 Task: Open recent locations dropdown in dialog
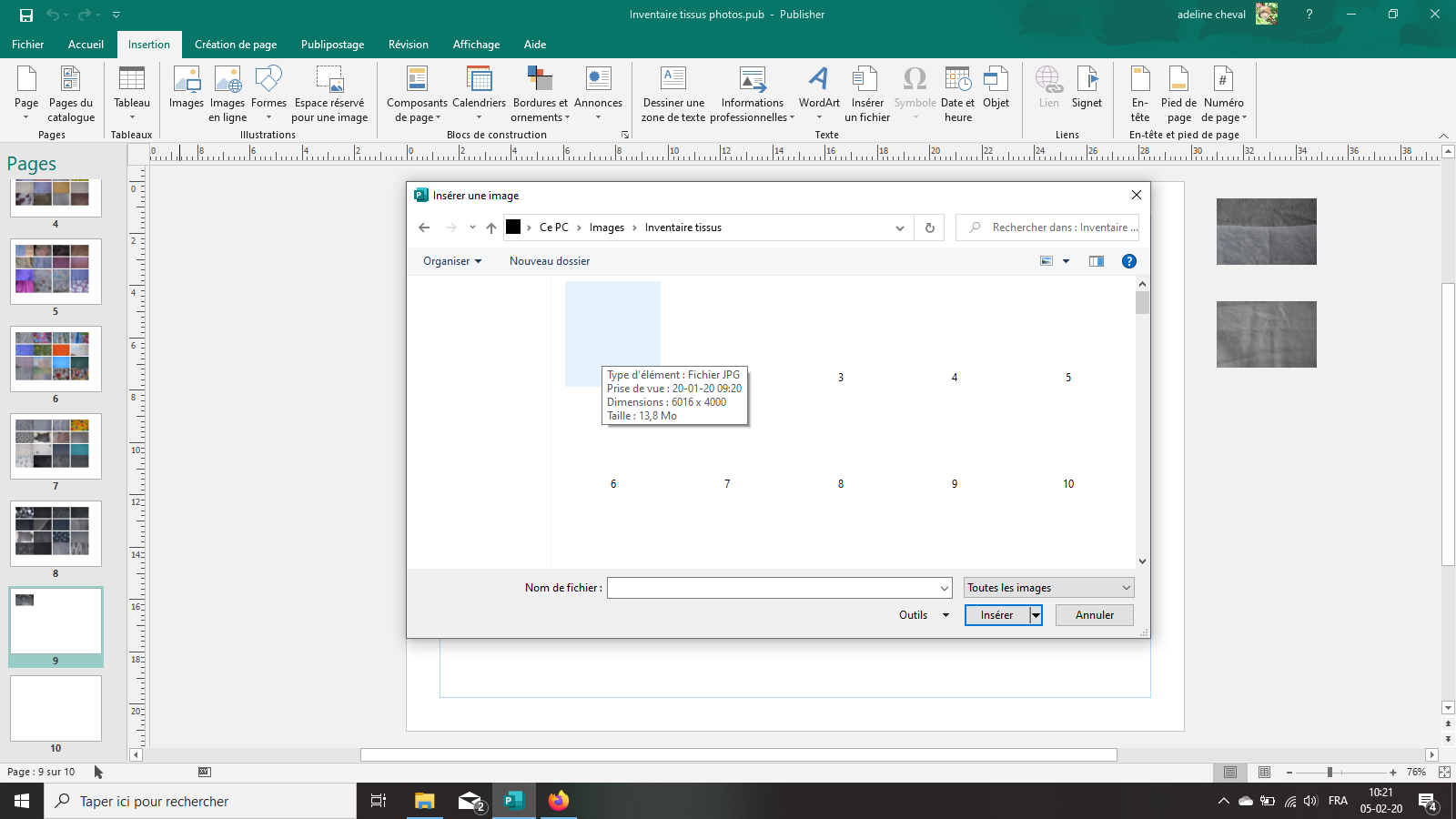pos(472,227)
